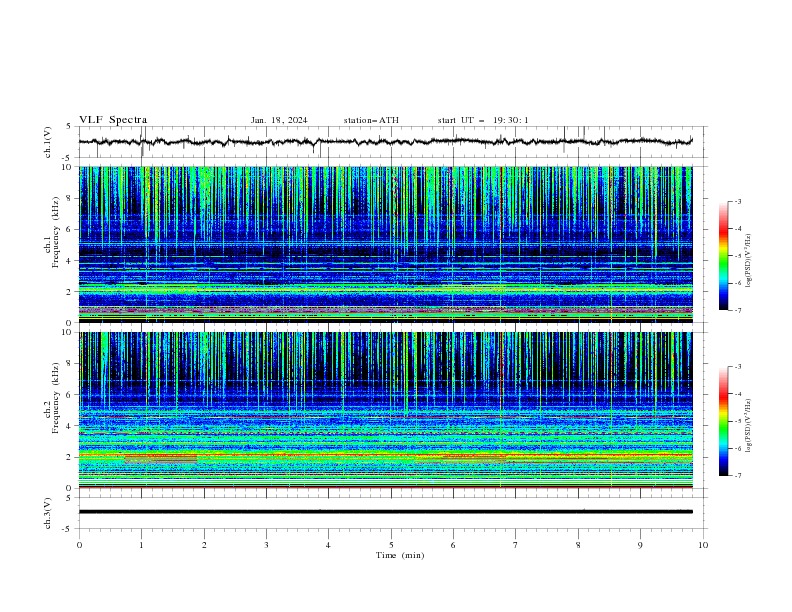Viewport: 792px width, 612px height.
Task: Click the "-3" tick of the ch.1 colorbar
Action: click(x=737, y=201)
